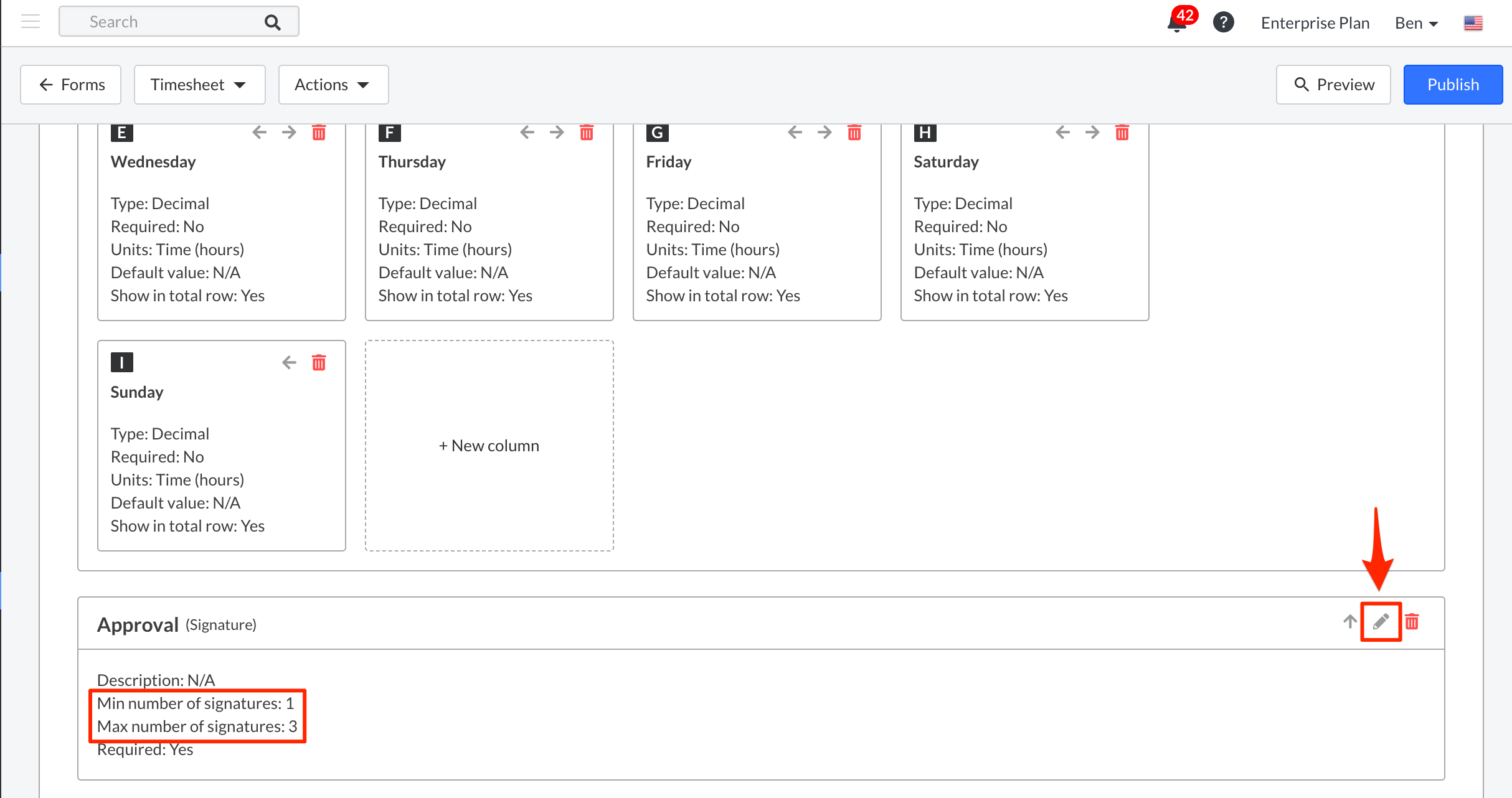The width and height of the screenshot is (1512, 798).
Task: Delete the Approval signature field
Action: [1412, 621]
